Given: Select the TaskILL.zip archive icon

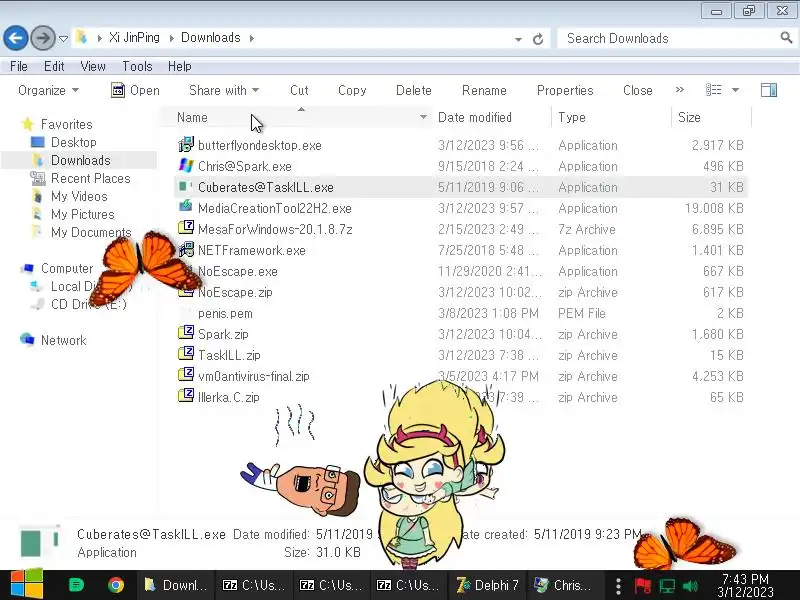Looking at the screenshot, I should [x=186, y=355].
